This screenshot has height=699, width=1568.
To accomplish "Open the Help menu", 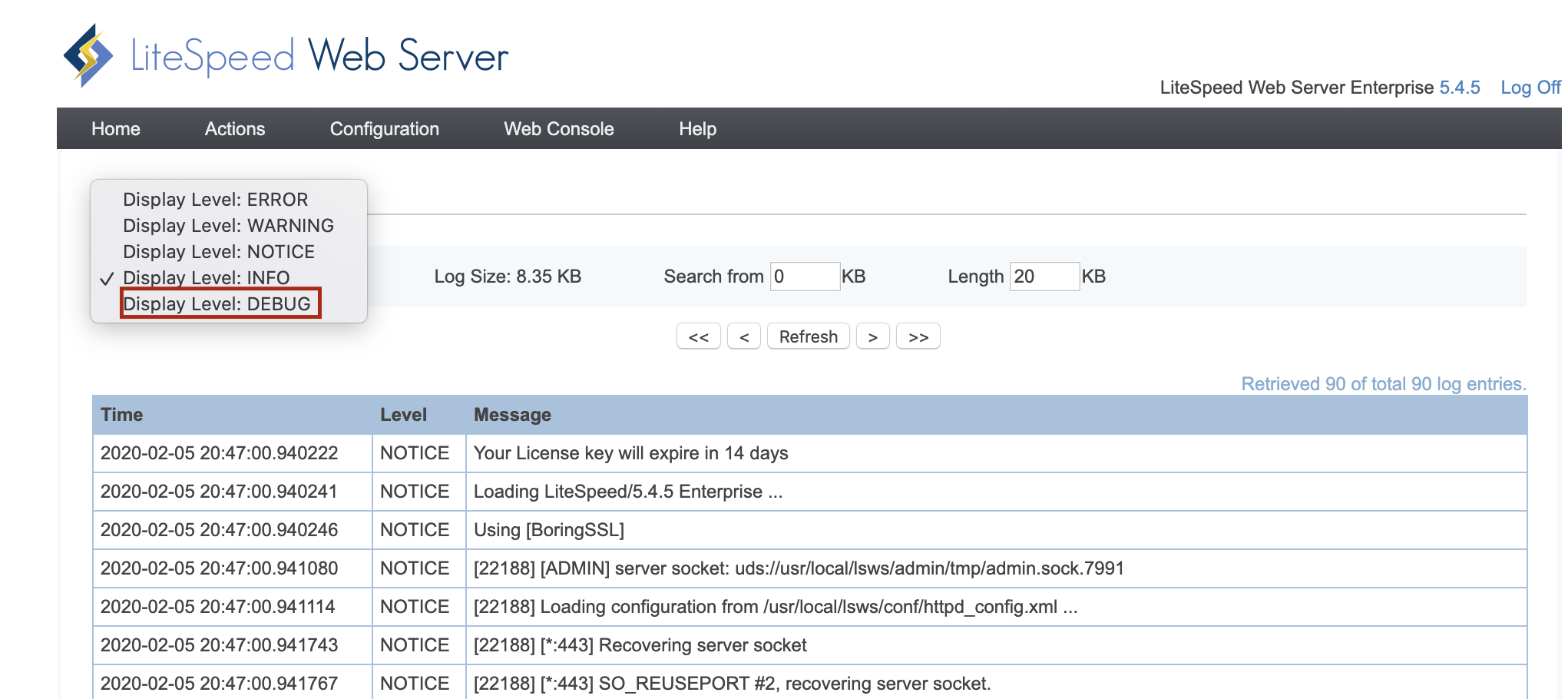I will (x=697, y=129).
